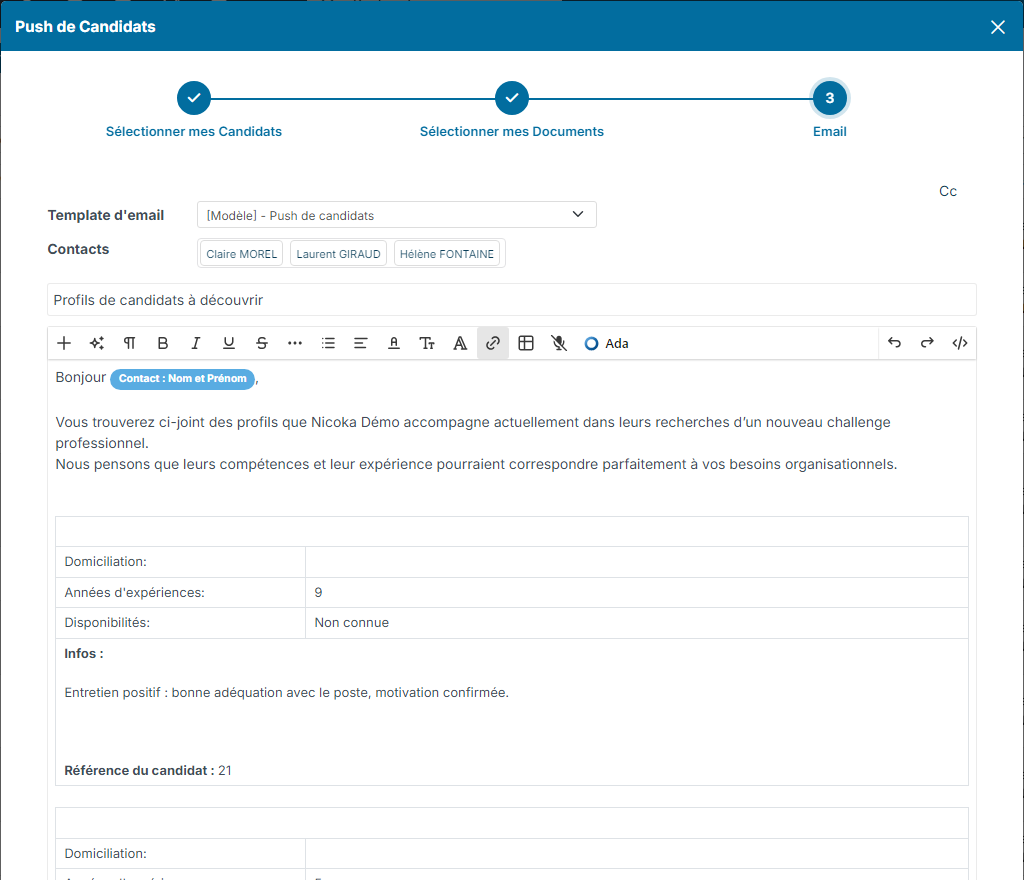Open the Template d'email dropdown

(396, 215)
